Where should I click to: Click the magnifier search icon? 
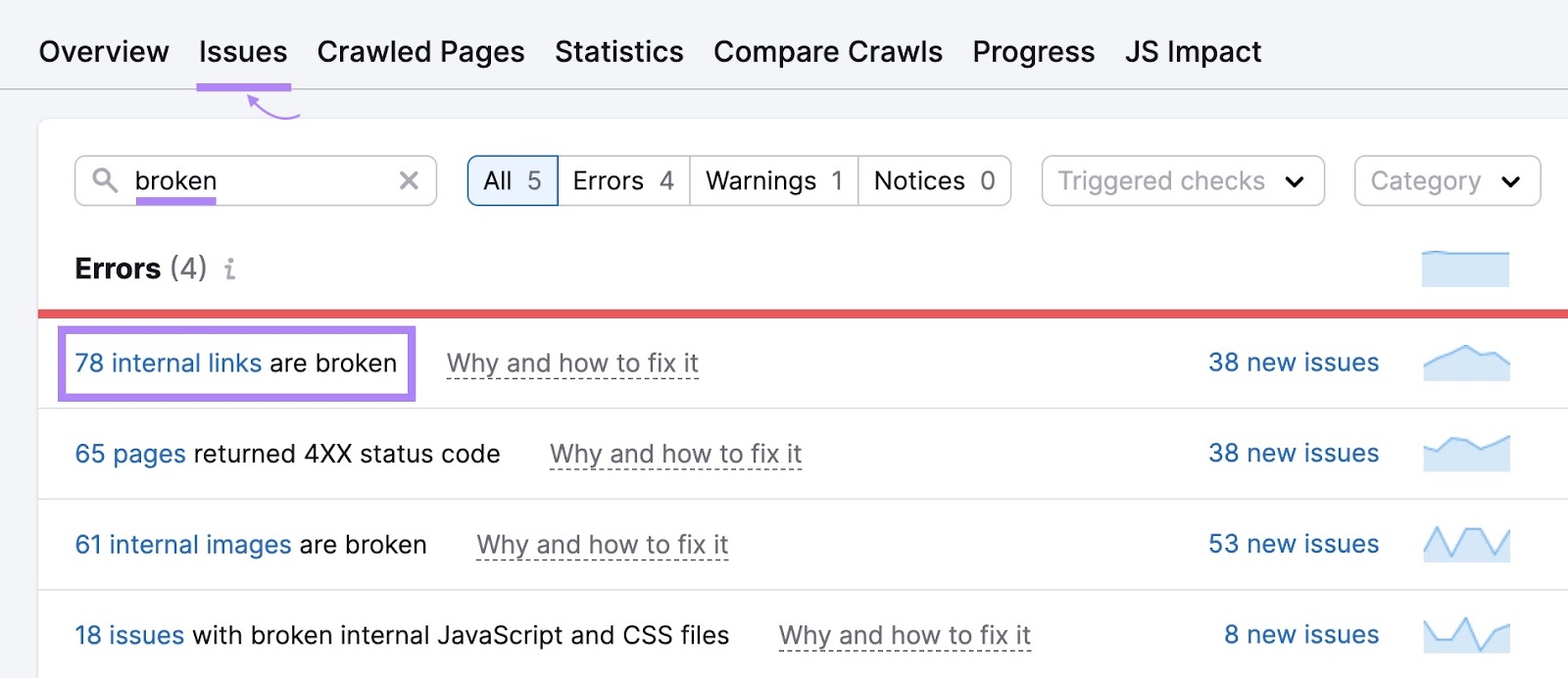click(106, 180)
